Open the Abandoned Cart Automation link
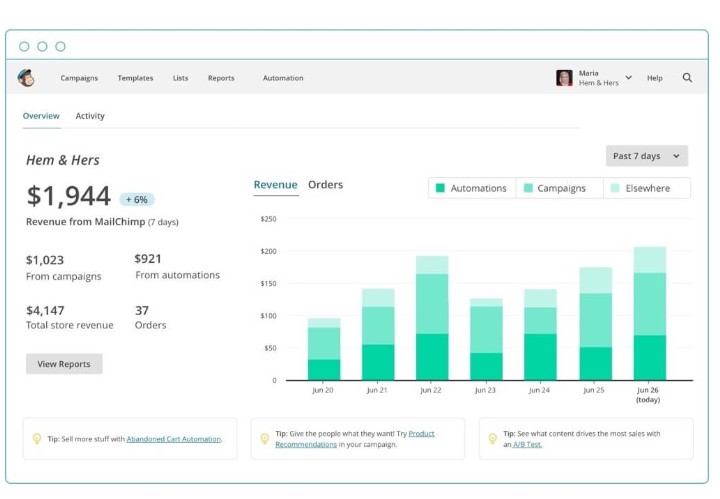720x499 pixels. point(174,439)
